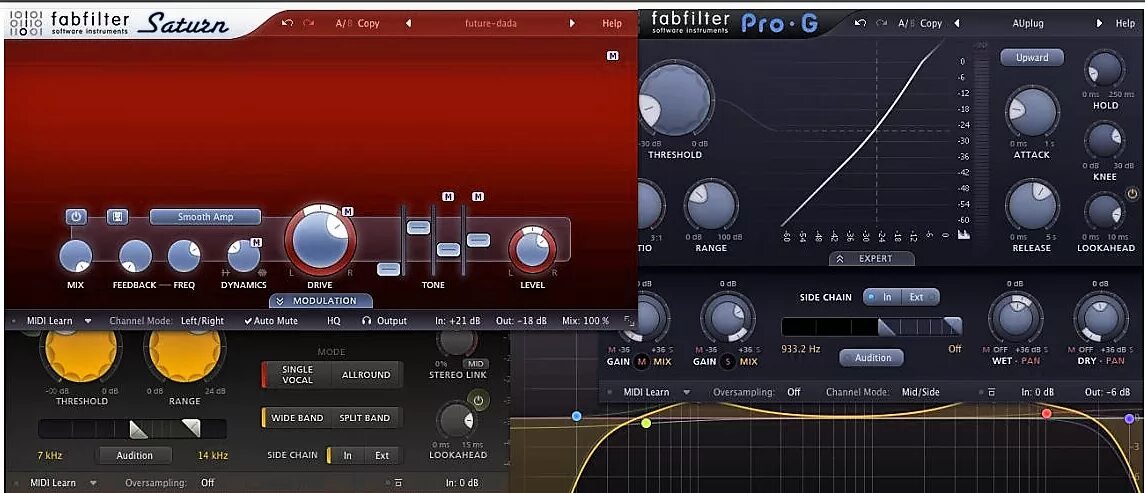Open the AUplug preset menu in Pro-G
The width and height of the screenshot is (1145, 493).
(x=1027, y=23)
